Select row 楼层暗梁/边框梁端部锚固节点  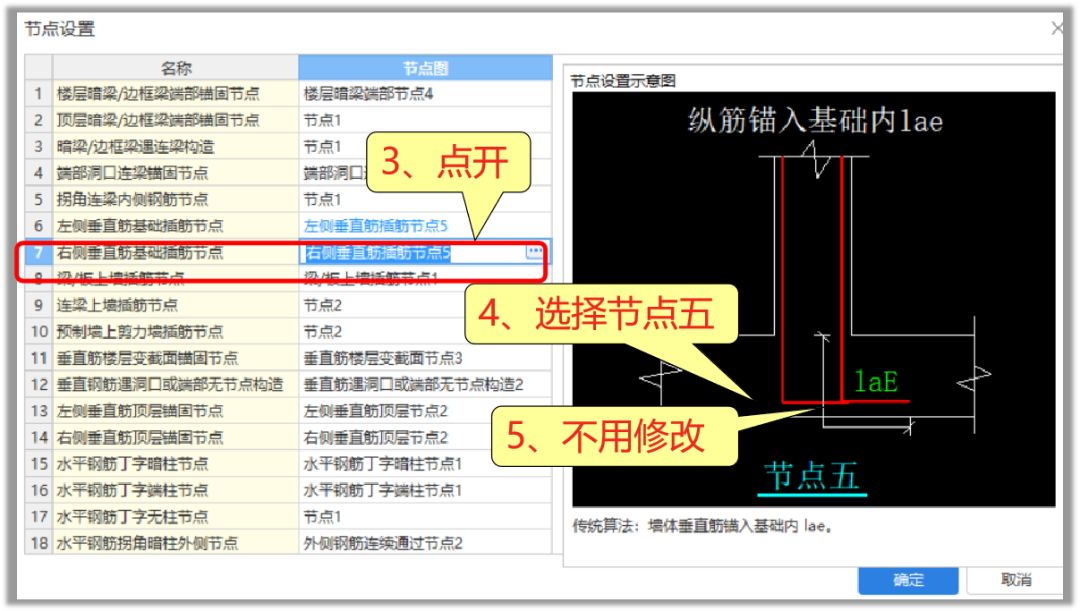176,94
